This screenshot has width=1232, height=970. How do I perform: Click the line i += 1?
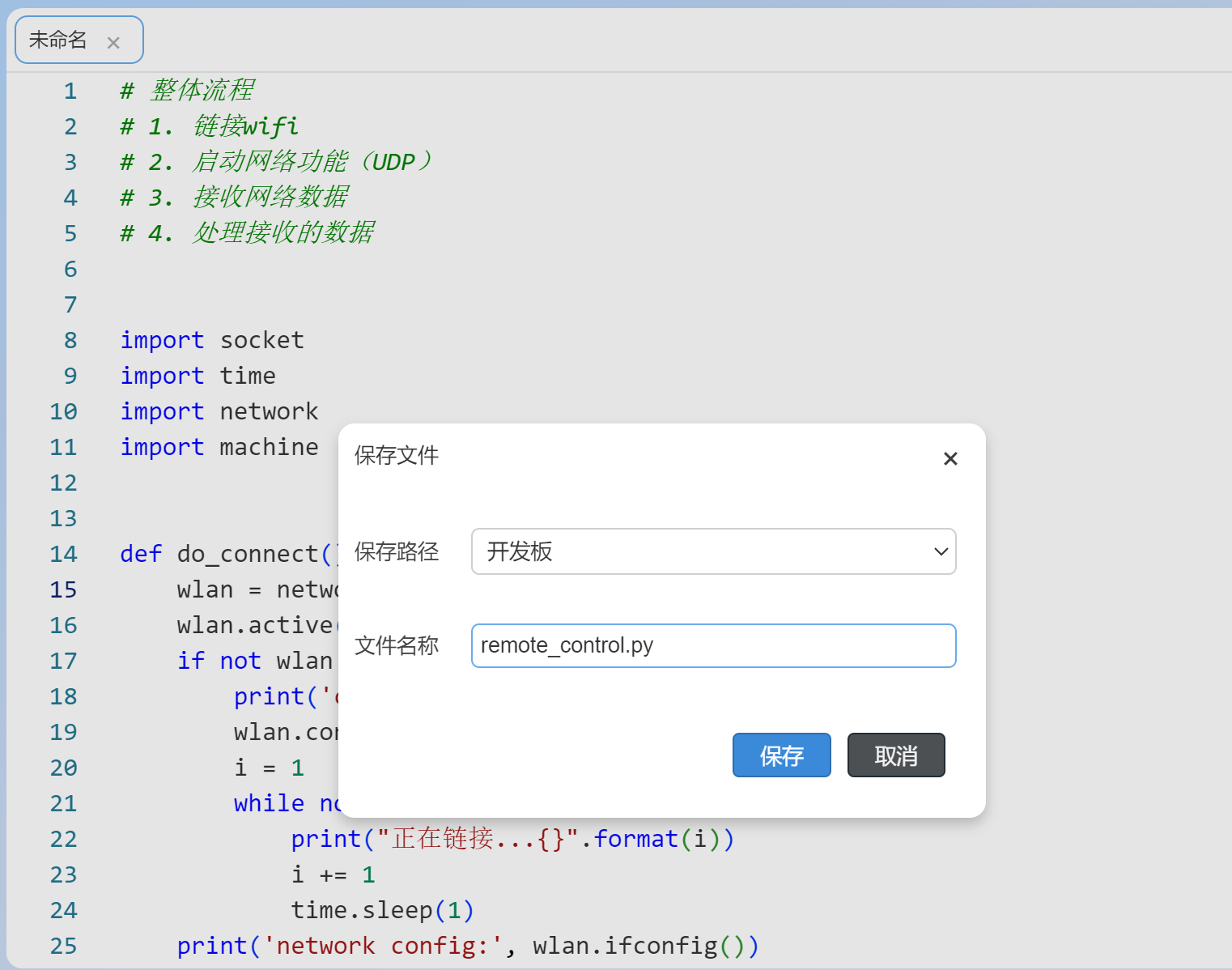click(333, 874)
